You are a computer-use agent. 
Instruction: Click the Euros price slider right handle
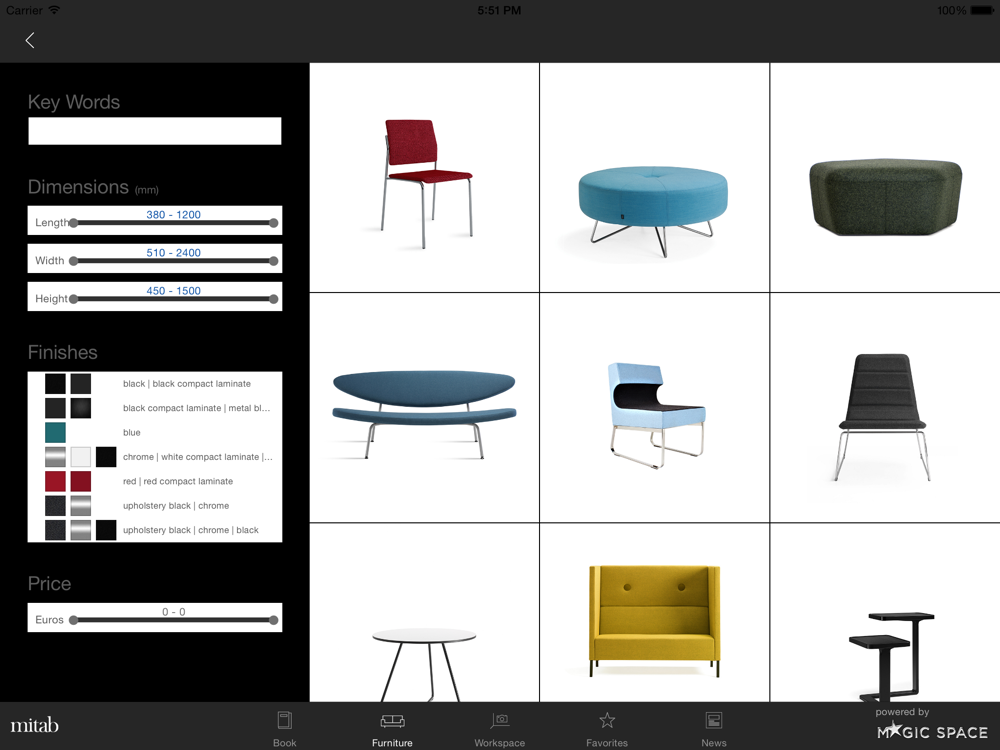[x=274, y=620]
